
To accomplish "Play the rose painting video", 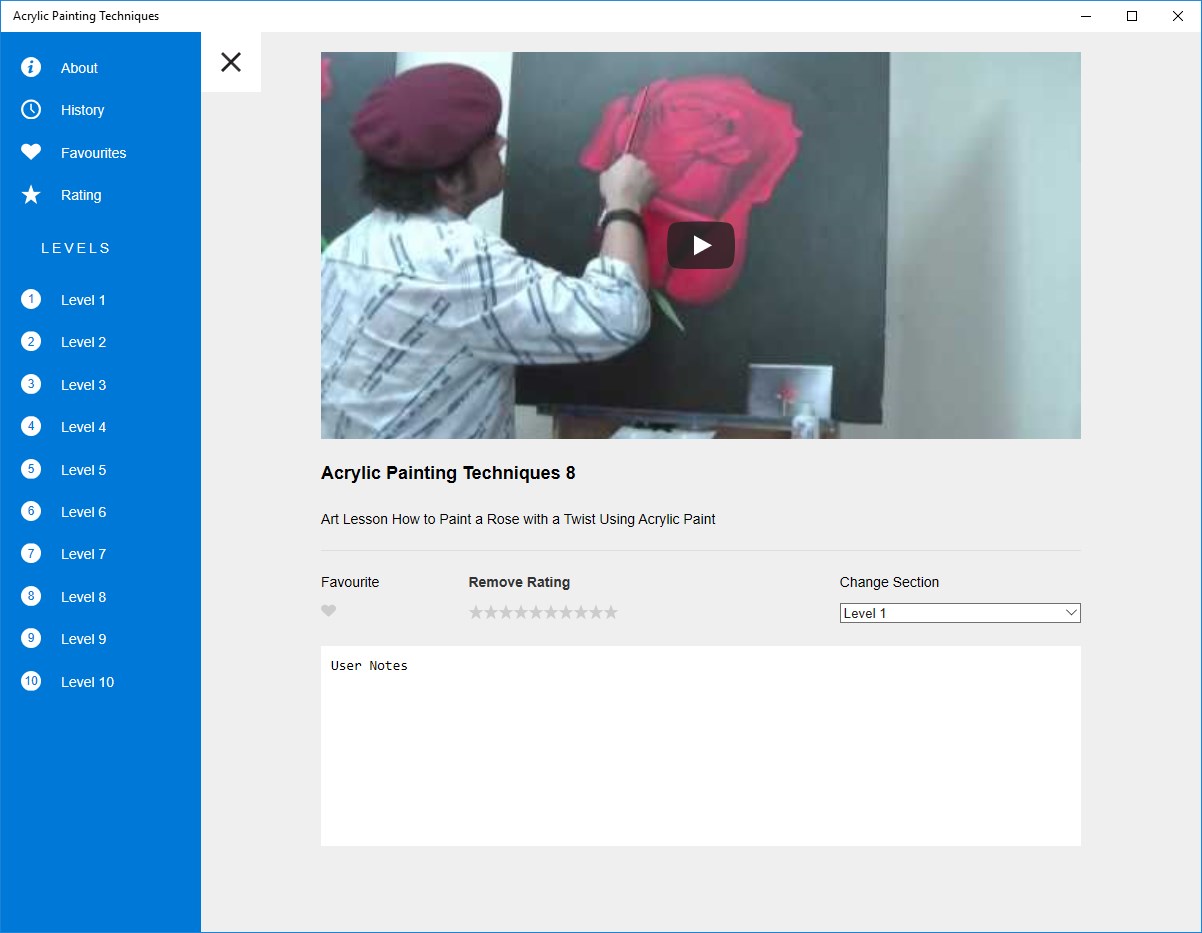I will pyautogui.click(x=701, y=245).
